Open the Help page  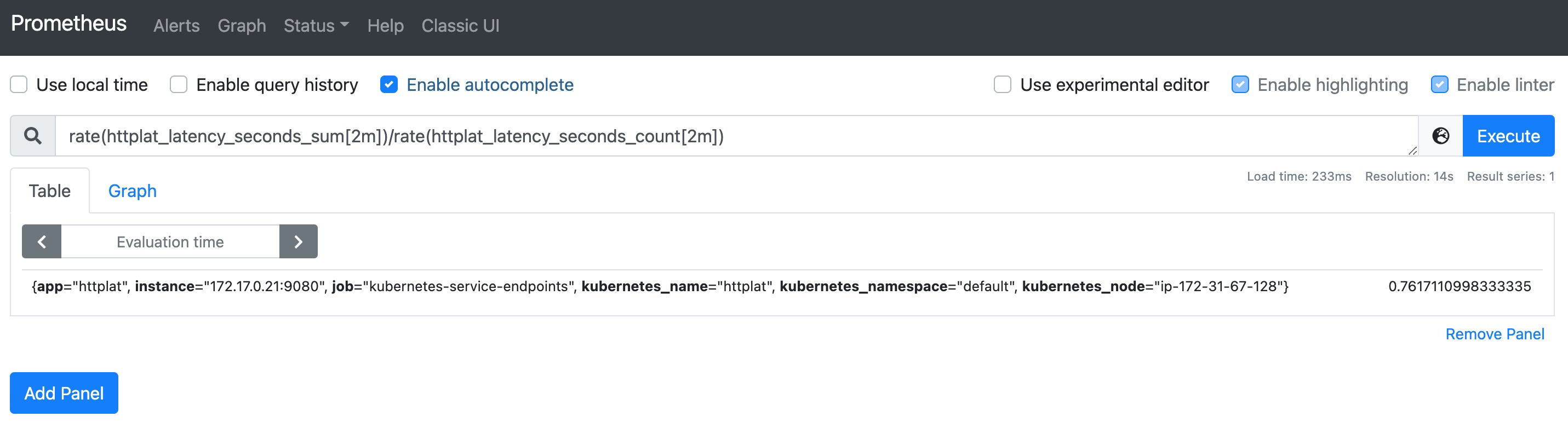pyautogui.click(x=385, y=26)
